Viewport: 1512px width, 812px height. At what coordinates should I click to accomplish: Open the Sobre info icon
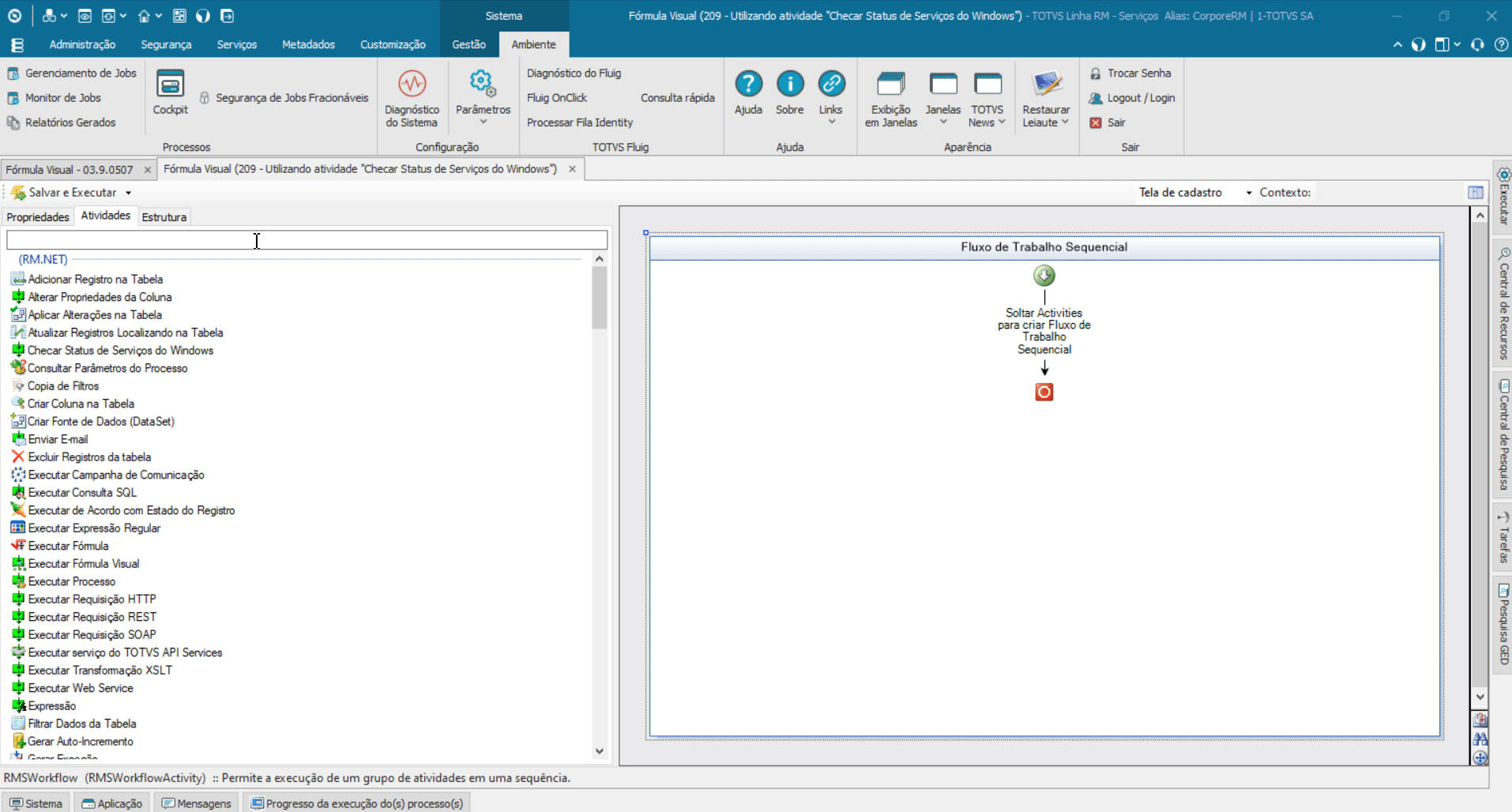(789, 83)
